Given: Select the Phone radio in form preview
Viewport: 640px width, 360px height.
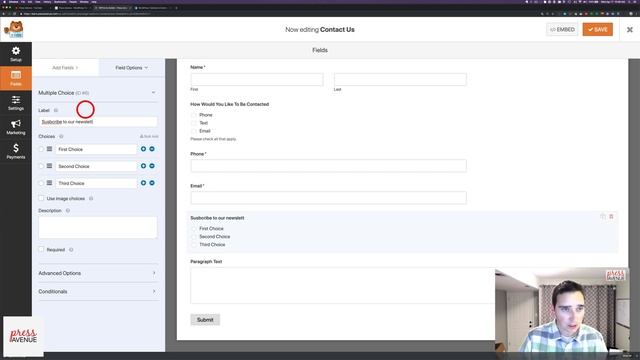Looking at the screenshot, I should (x=194, y=115).
